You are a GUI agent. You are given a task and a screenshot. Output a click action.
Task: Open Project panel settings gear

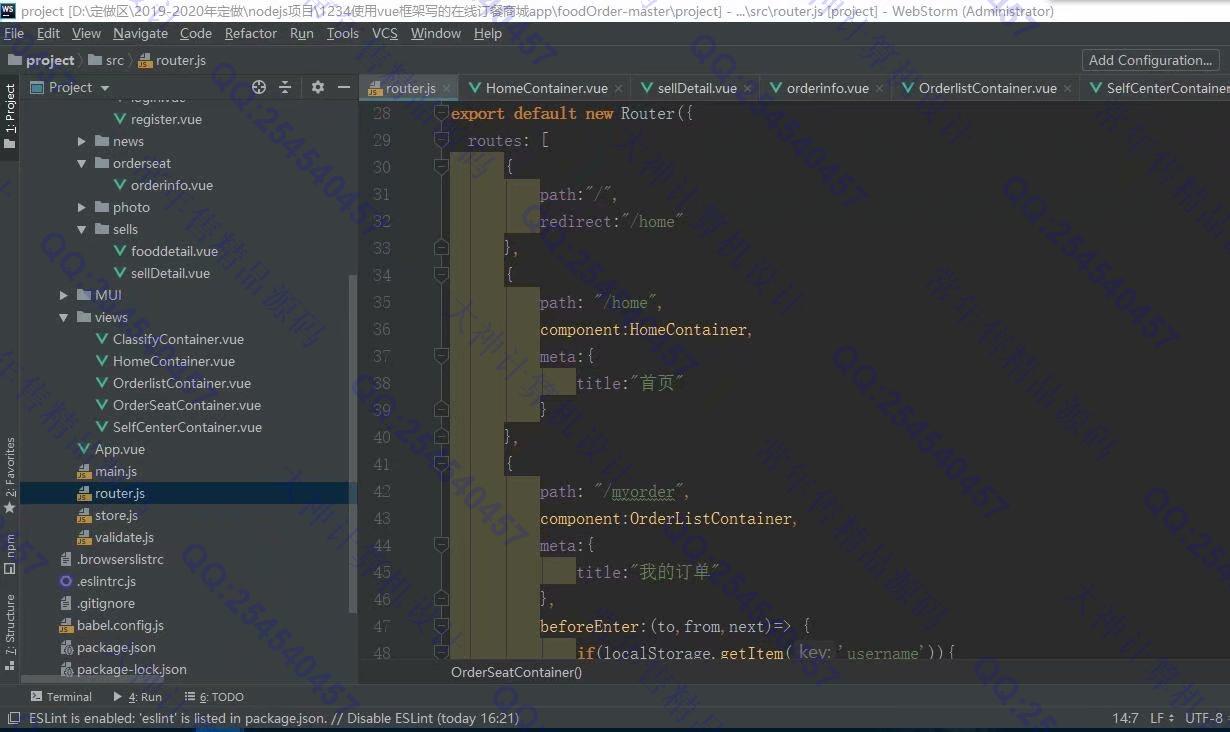pyautogui.click(x=318, y=87)
